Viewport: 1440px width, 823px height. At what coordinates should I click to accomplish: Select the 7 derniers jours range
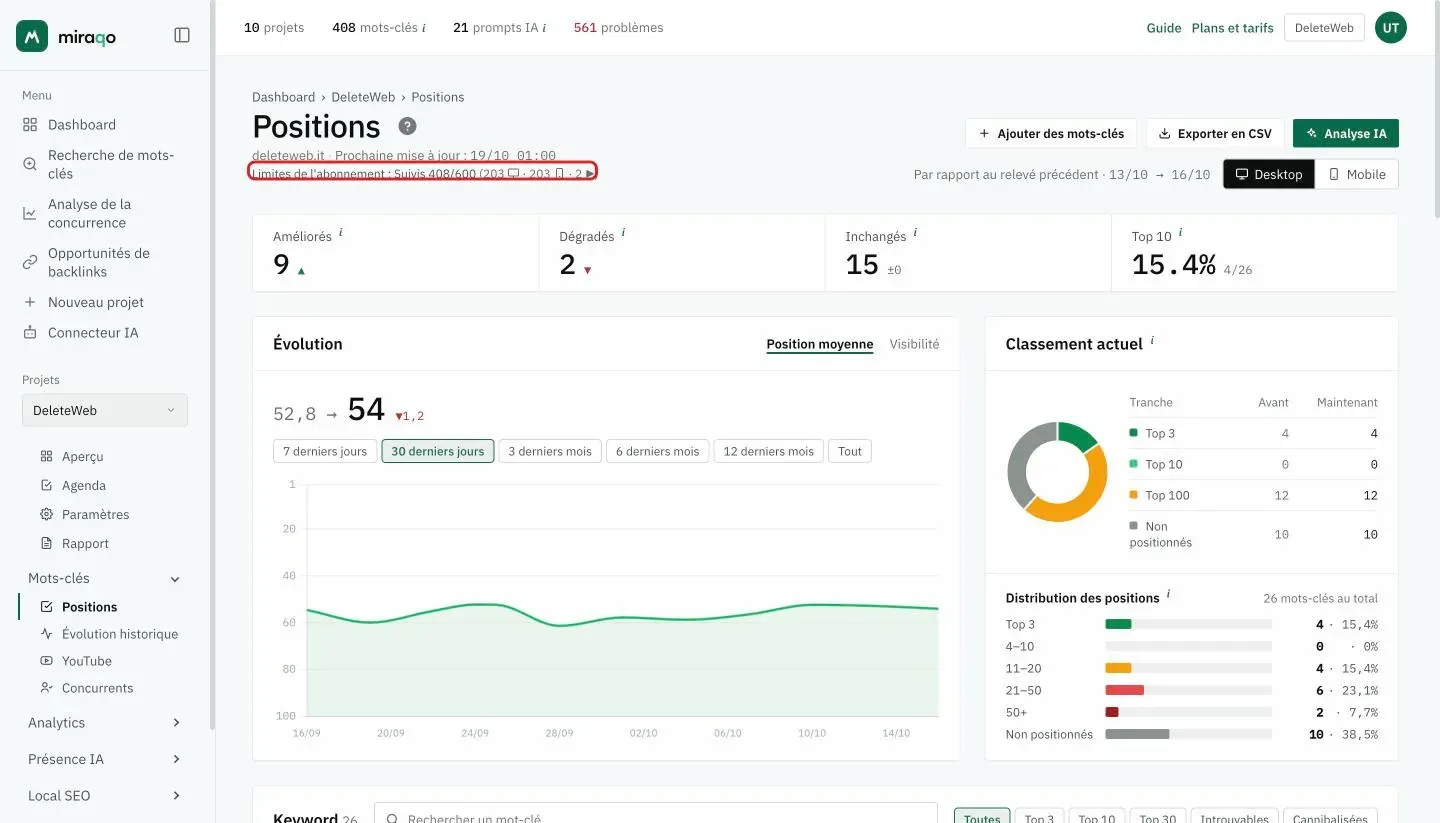click(x=325, y=451)
